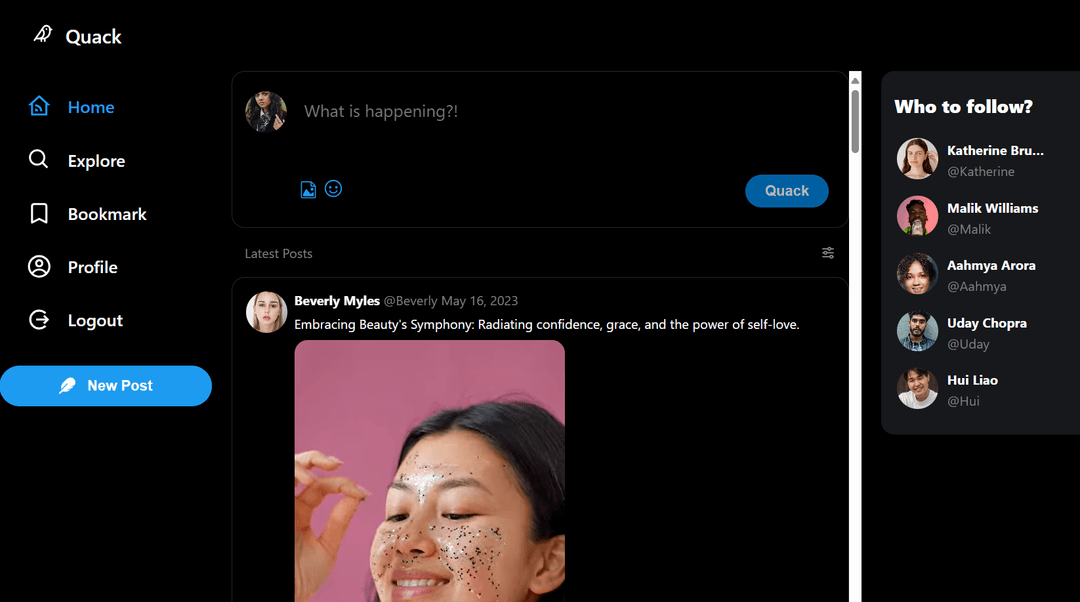The width and height of the screenshot is (1080, 602).
Task: Click the Explore magnifier icon
Action: coord(39,160)
